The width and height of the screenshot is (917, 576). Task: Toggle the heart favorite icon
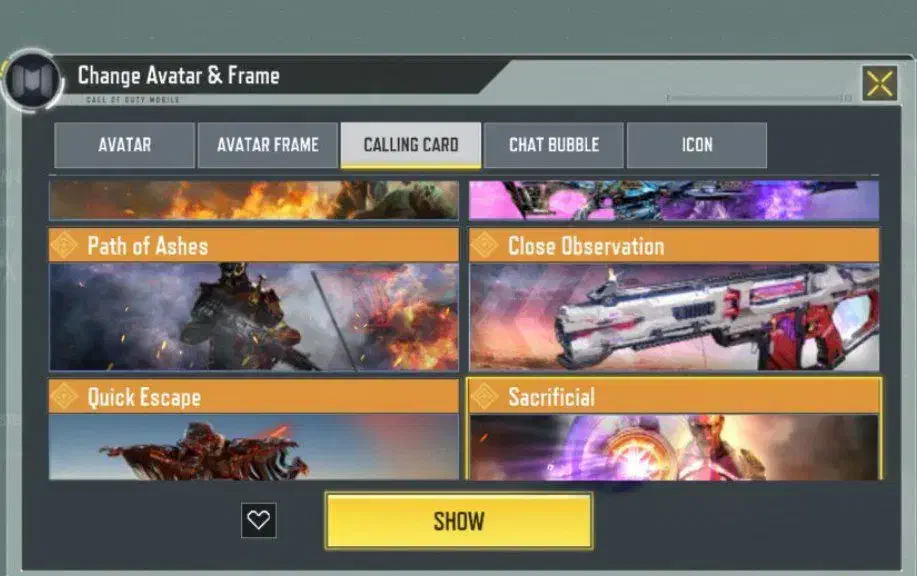(258, 520)
